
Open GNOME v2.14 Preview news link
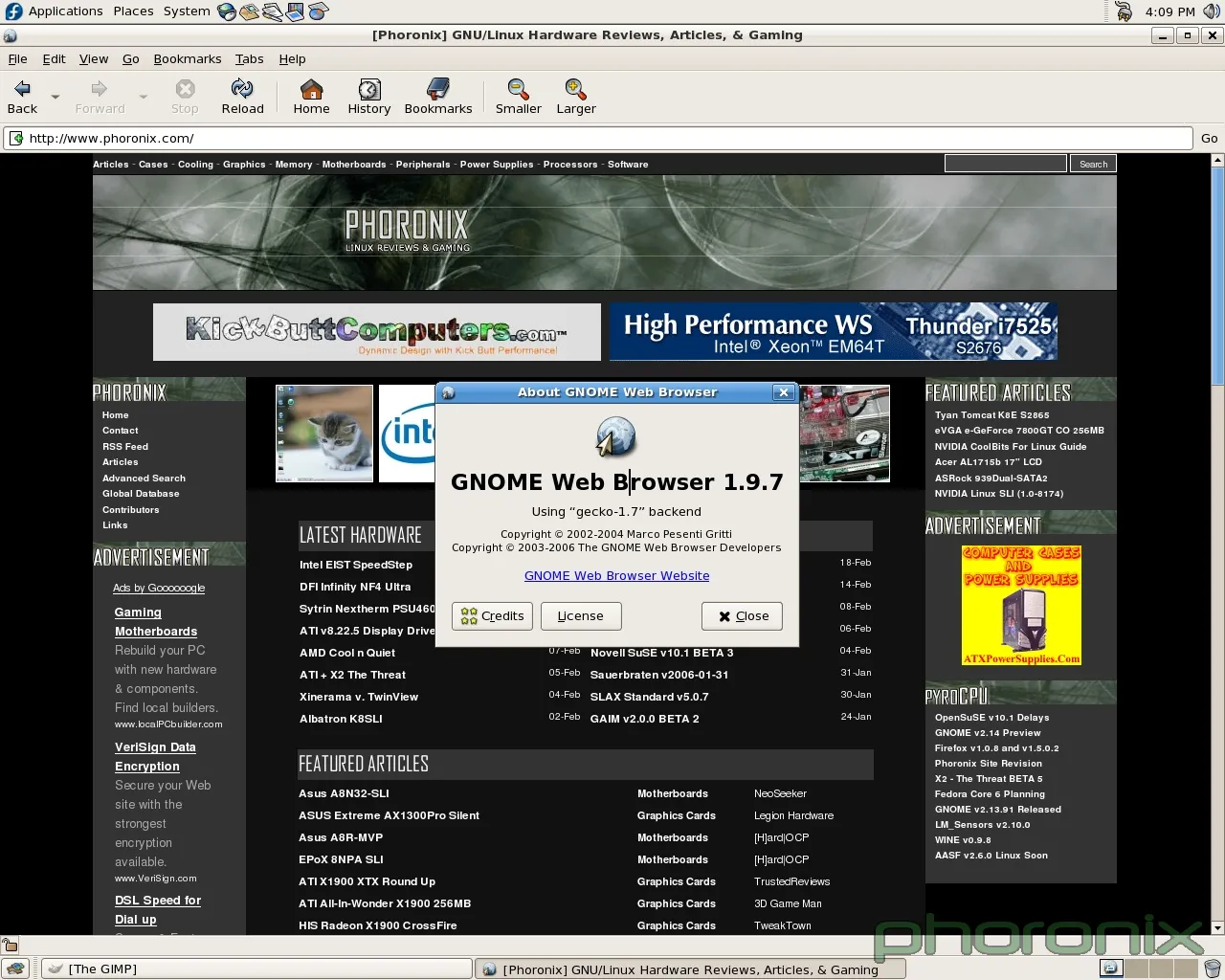tap(988, 733)
